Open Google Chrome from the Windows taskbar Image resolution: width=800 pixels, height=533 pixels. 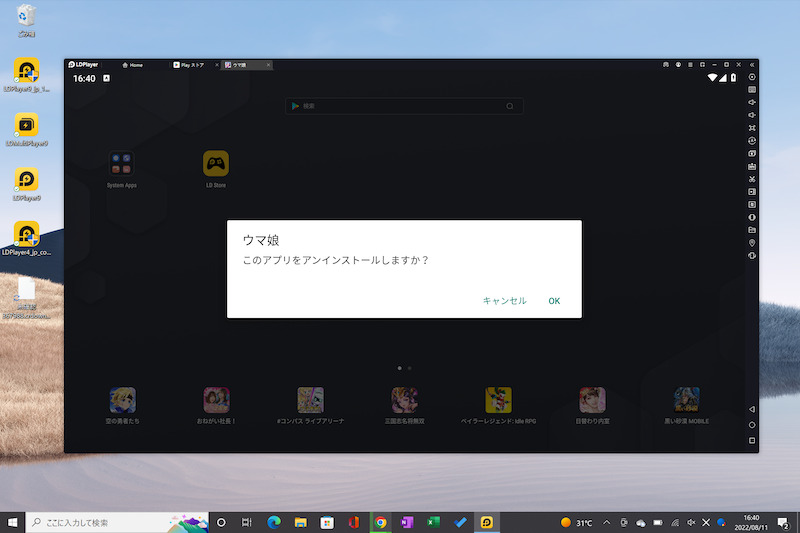coord(380,522)
